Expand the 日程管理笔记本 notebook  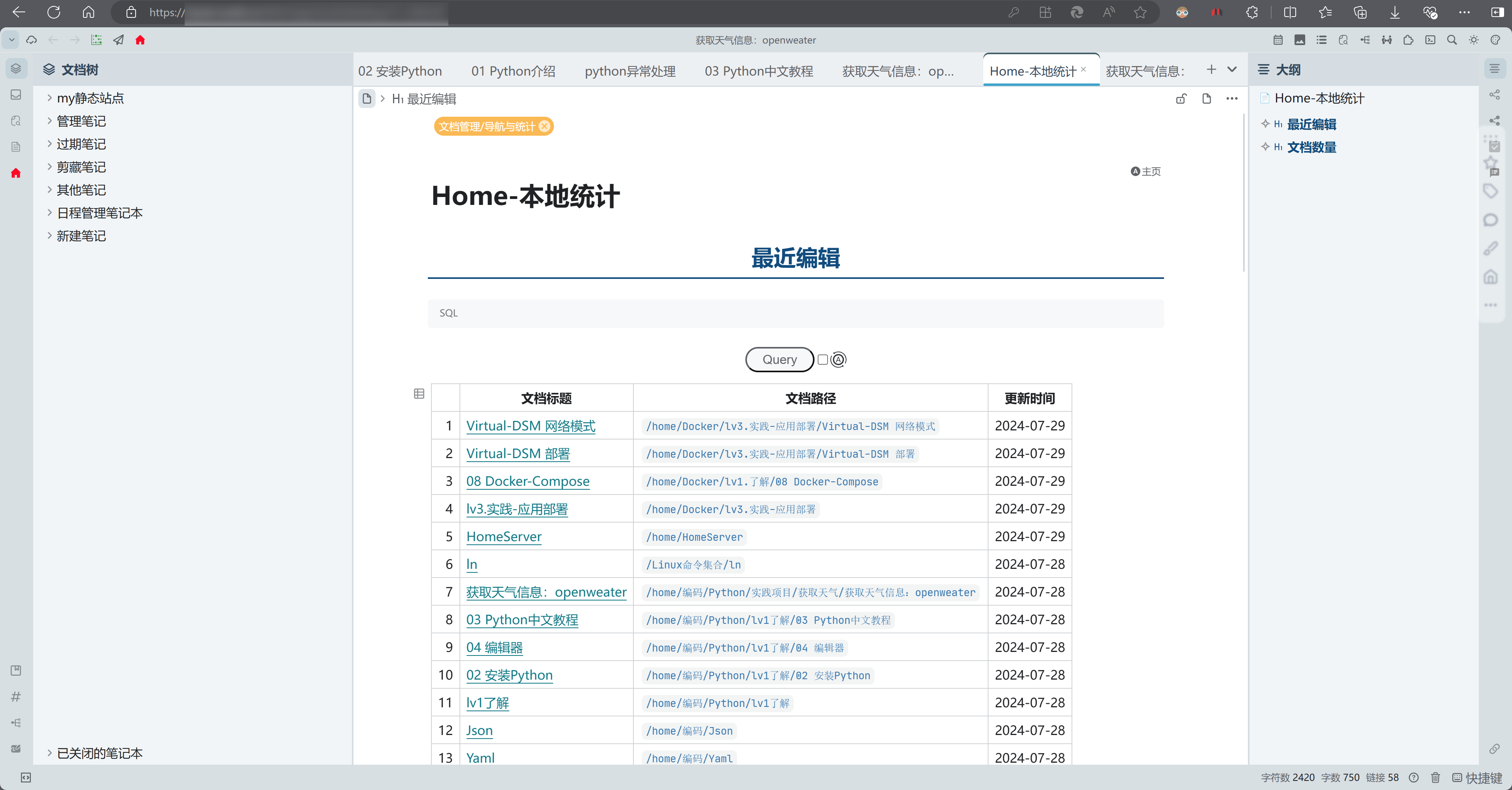point(49,212)
